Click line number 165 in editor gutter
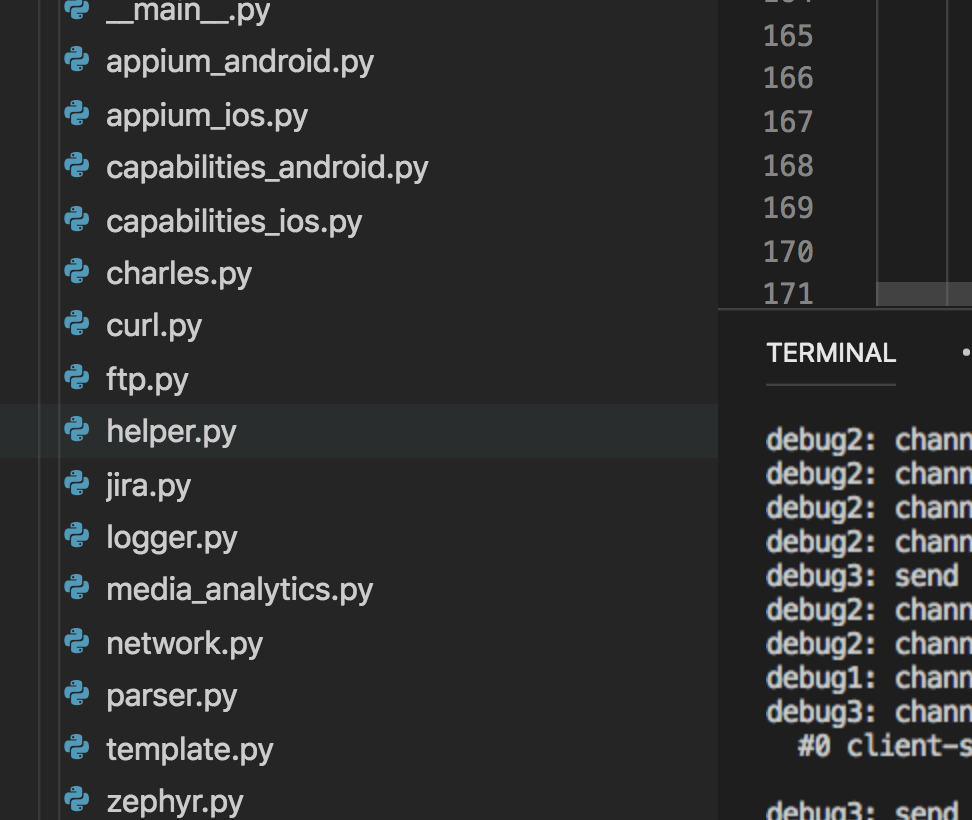 coord(788,36)
